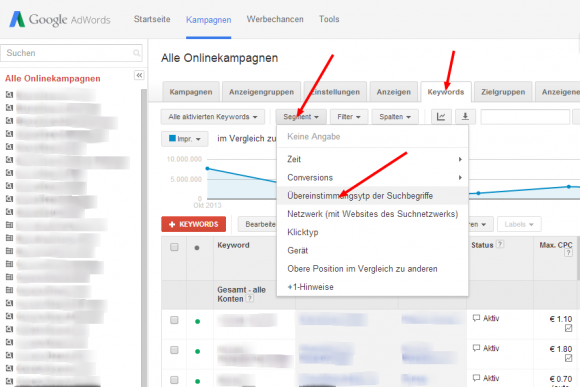The width and height of the screenshot is (580, 387).
Task: Click the search magnifier icon
Action: pos(136,53)
